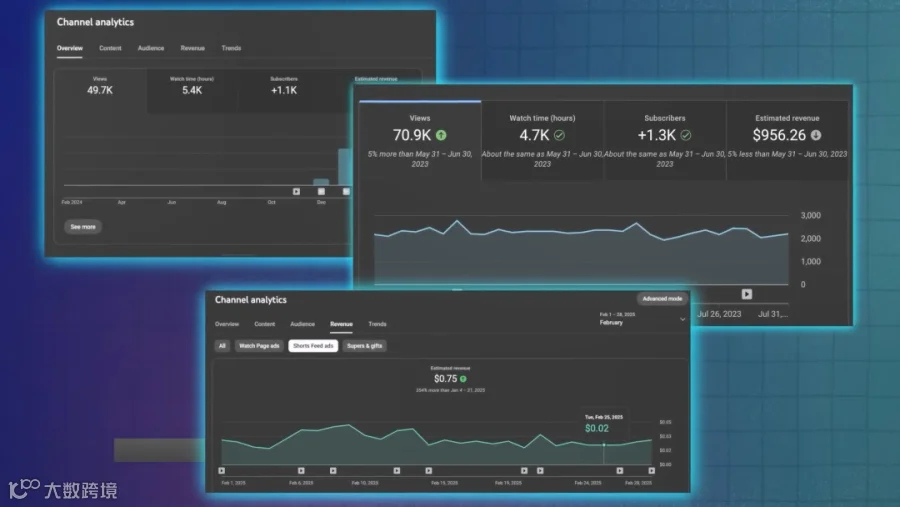
Task: Click video play marker above Jul 26, 2023
Action: (747, 295)
